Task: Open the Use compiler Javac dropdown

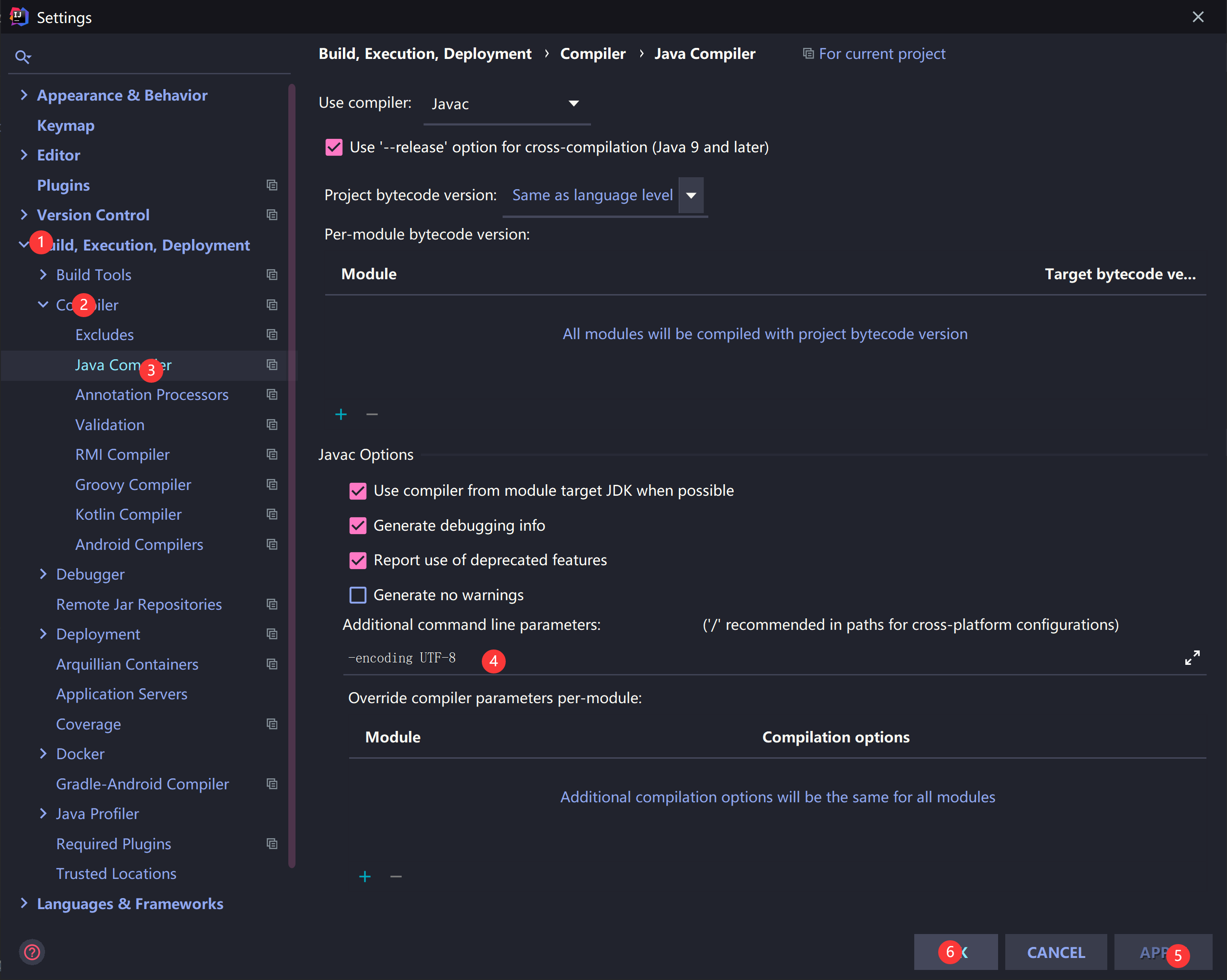Action: 506,103
